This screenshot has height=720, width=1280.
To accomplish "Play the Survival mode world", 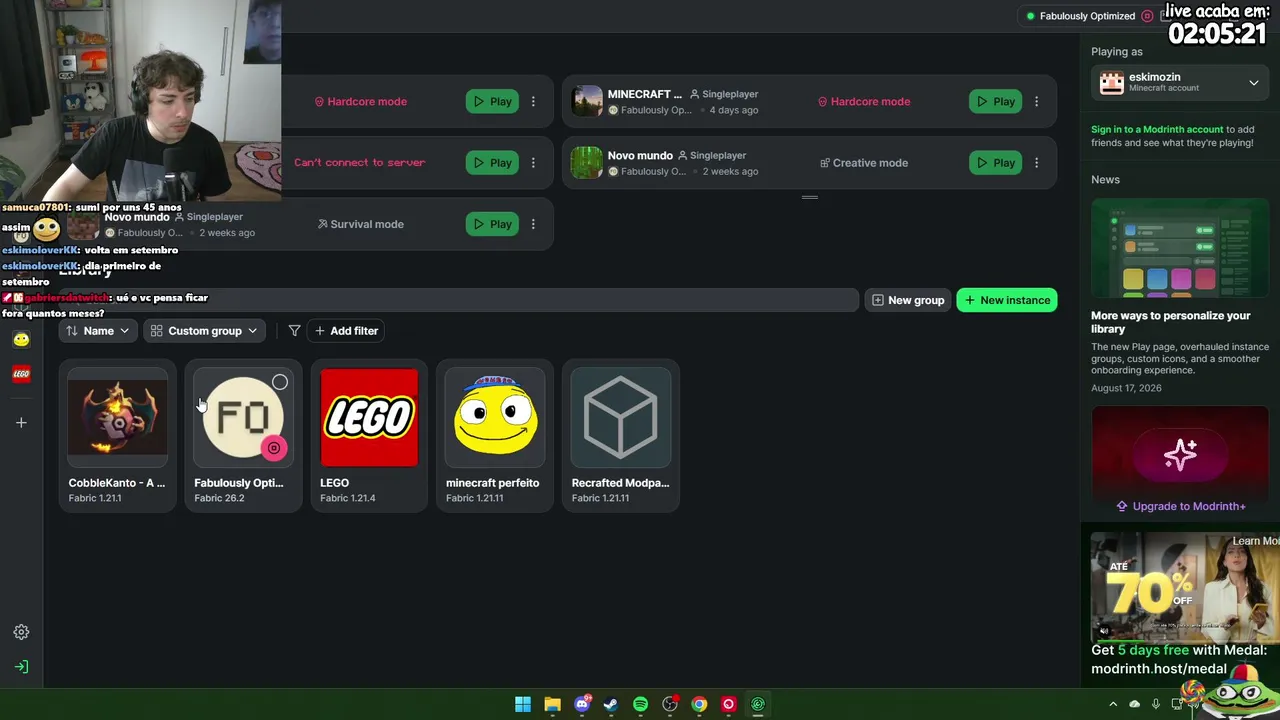I will point(492,224).
